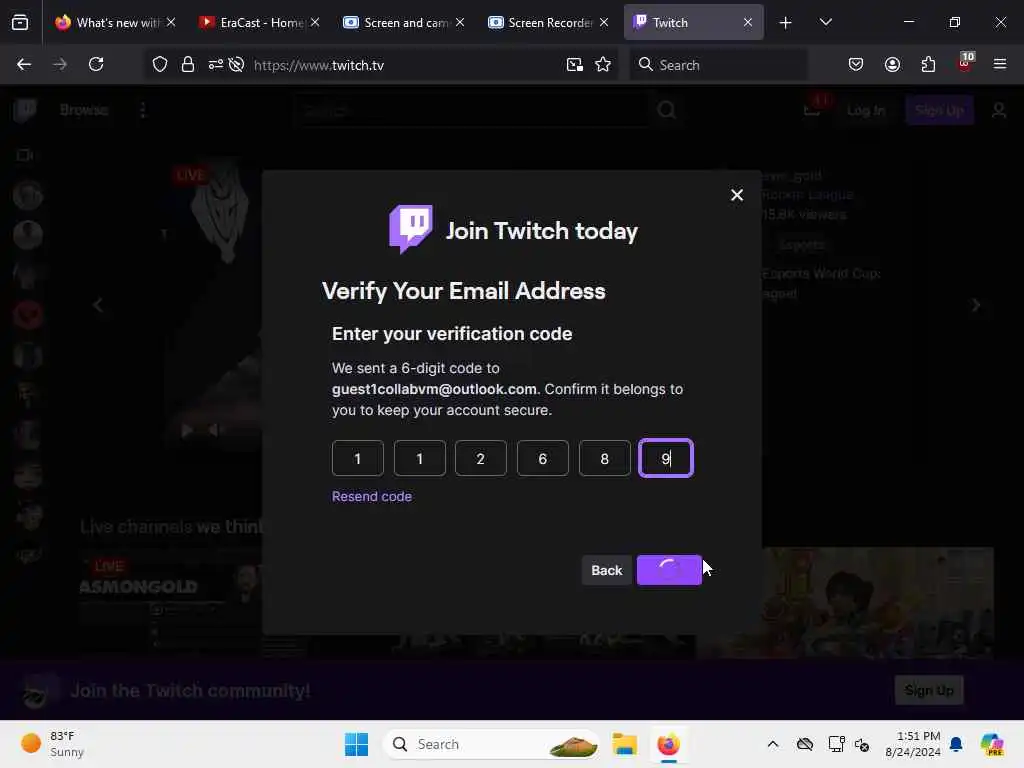This screenshot has width=1024, height=768.
Task: Click the Twitch home logo in navbar
Action: pos(25,110)
